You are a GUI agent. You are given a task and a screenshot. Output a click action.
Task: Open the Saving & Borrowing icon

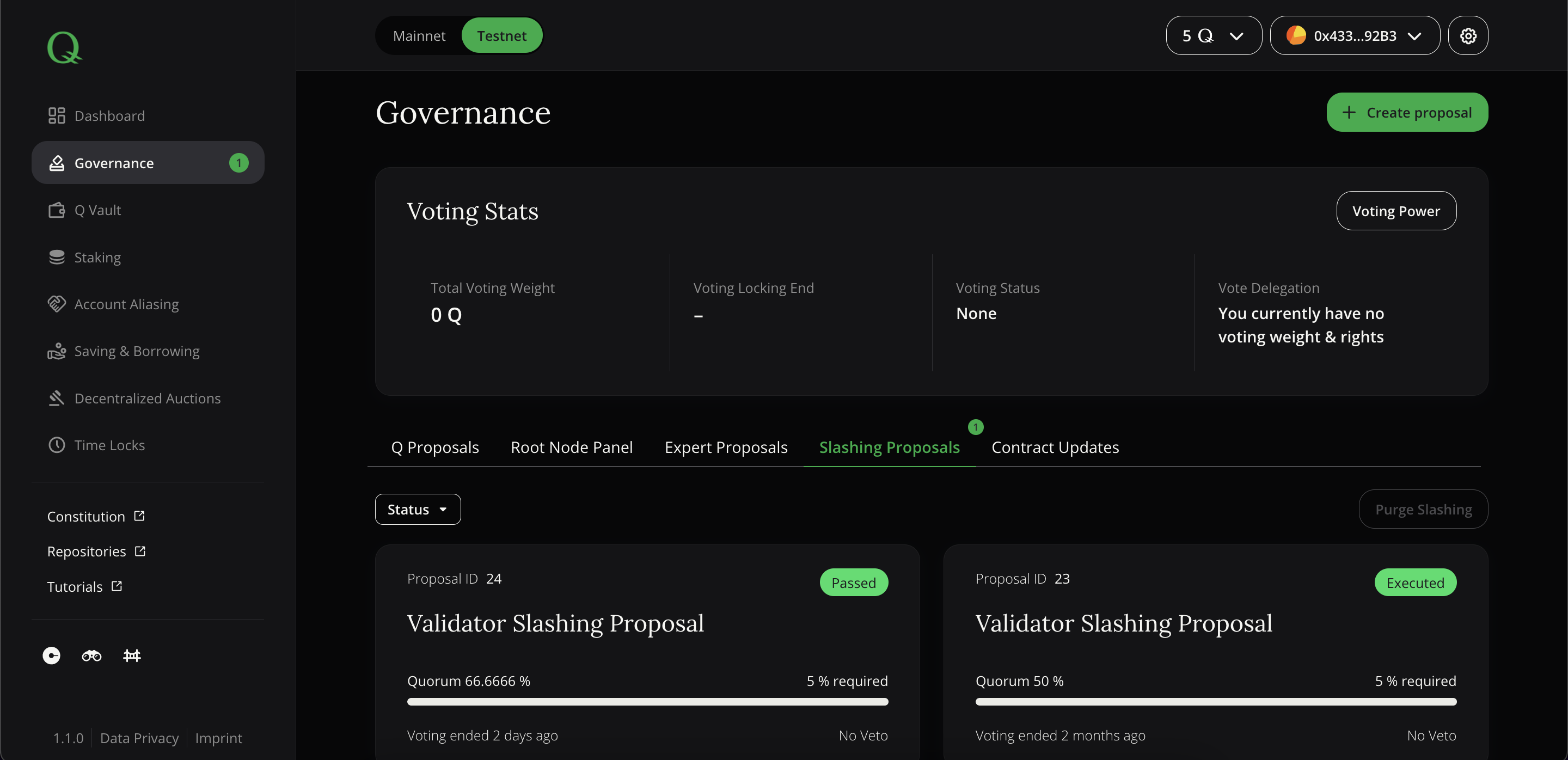click(x=57, y=351)
